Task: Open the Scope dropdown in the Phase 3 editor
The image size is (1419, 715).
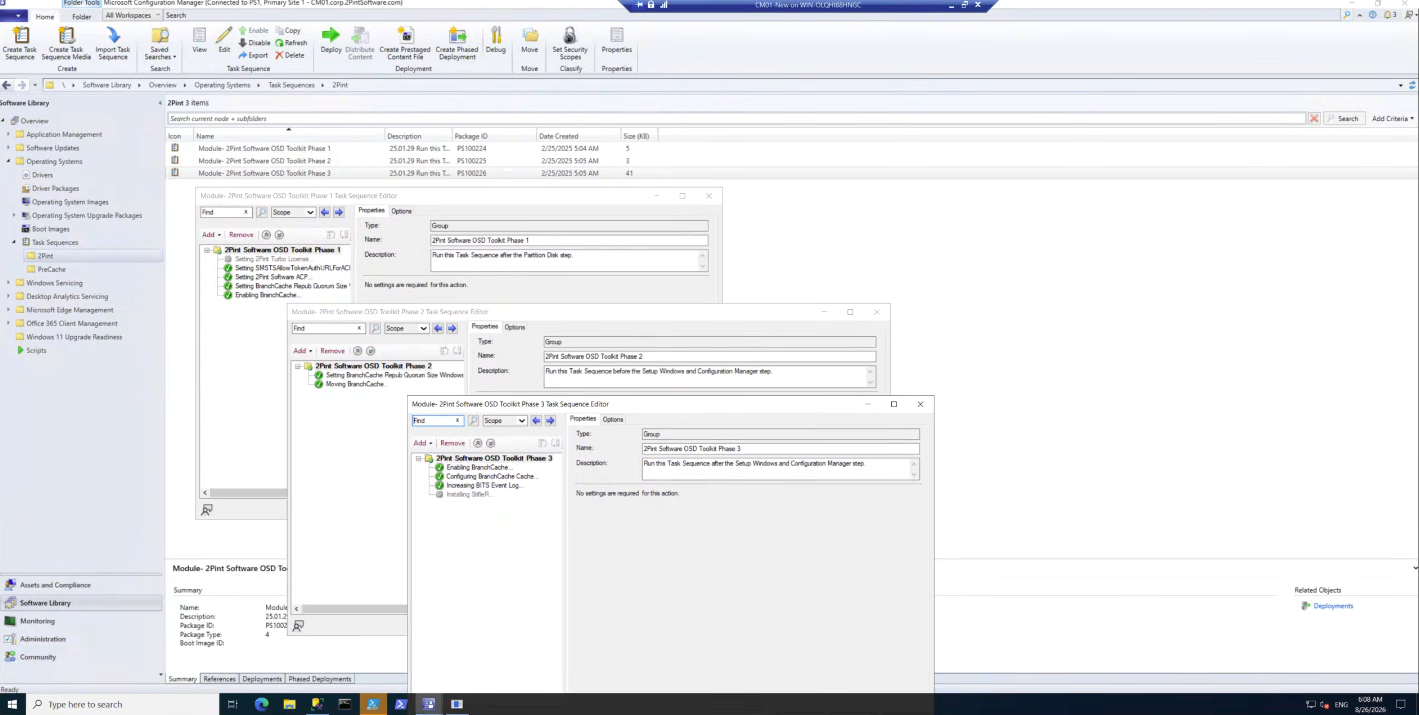Action: tap(504, 421)
